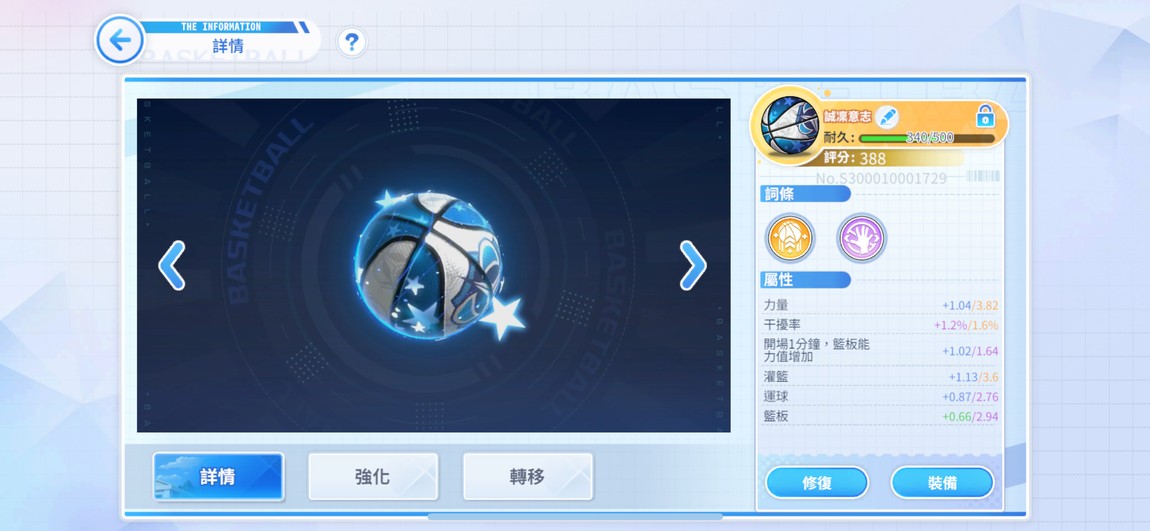
Task: View the orange trait badge under 詞條
Action: point(790,238)
